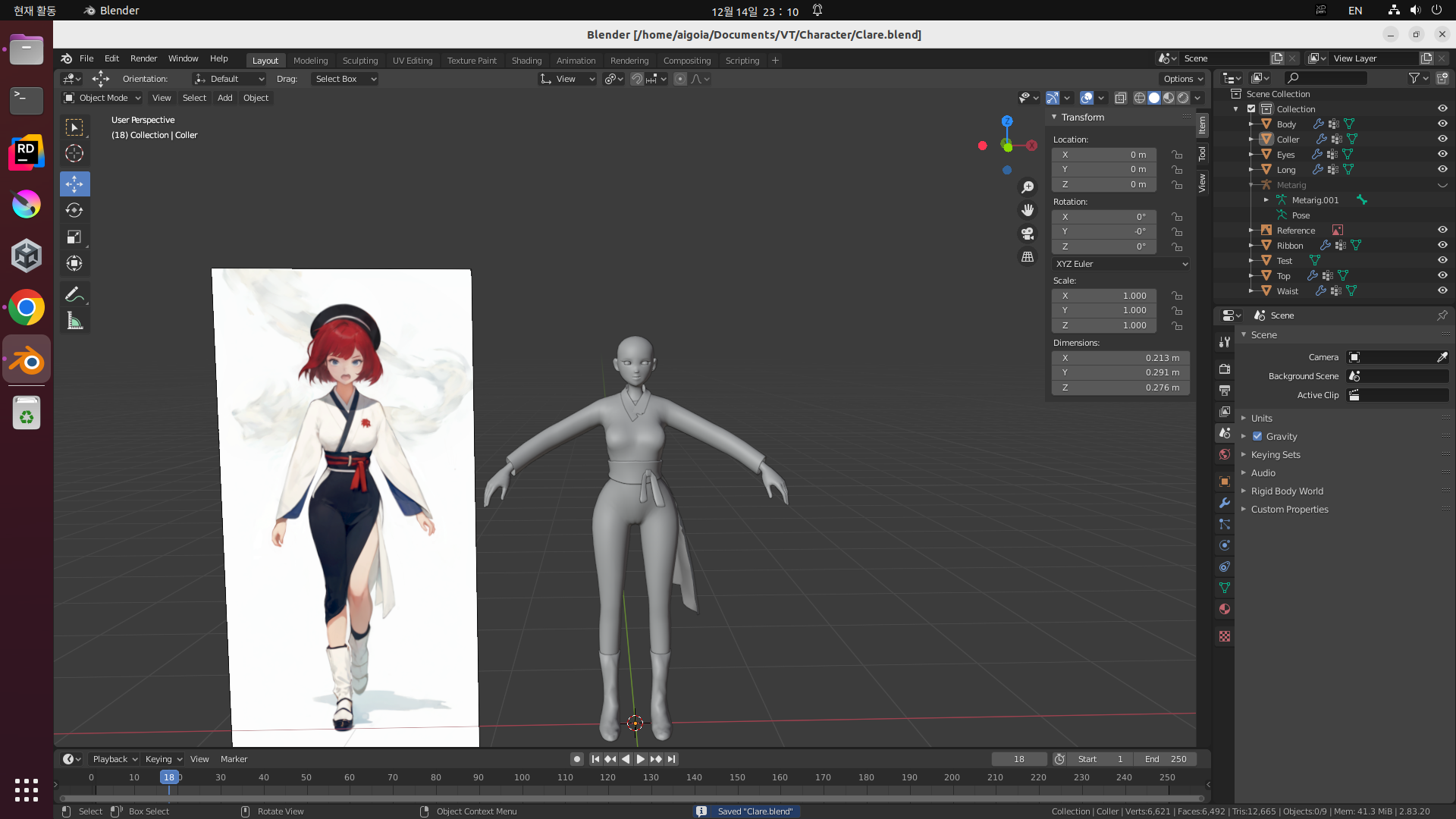Jump to the timeline end frame
Image resolution: width=1456 pixels, height=819 pixels.
pyautogui.click(x=671, y=759)
